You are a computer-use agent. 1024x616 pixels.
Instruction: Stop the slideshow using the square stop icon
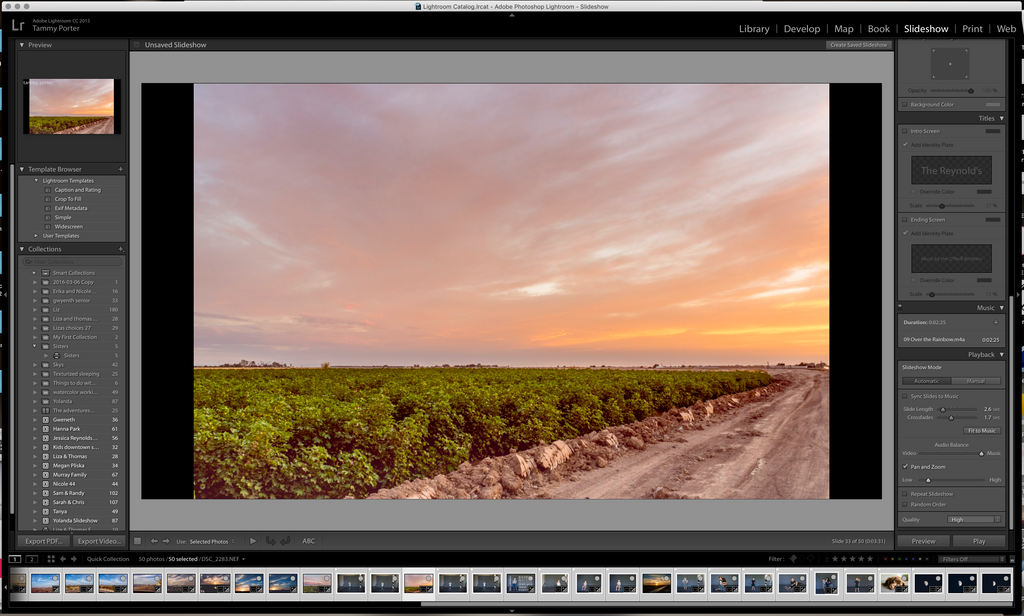[137, 541]
